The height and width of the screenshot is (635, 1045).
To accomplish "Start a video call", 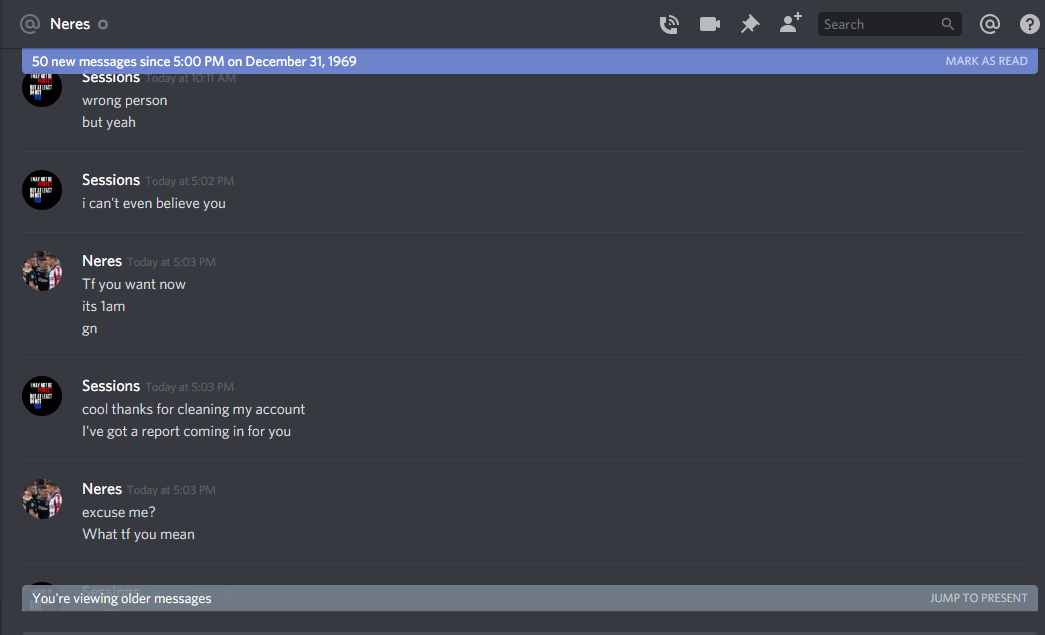I will 710,25.
